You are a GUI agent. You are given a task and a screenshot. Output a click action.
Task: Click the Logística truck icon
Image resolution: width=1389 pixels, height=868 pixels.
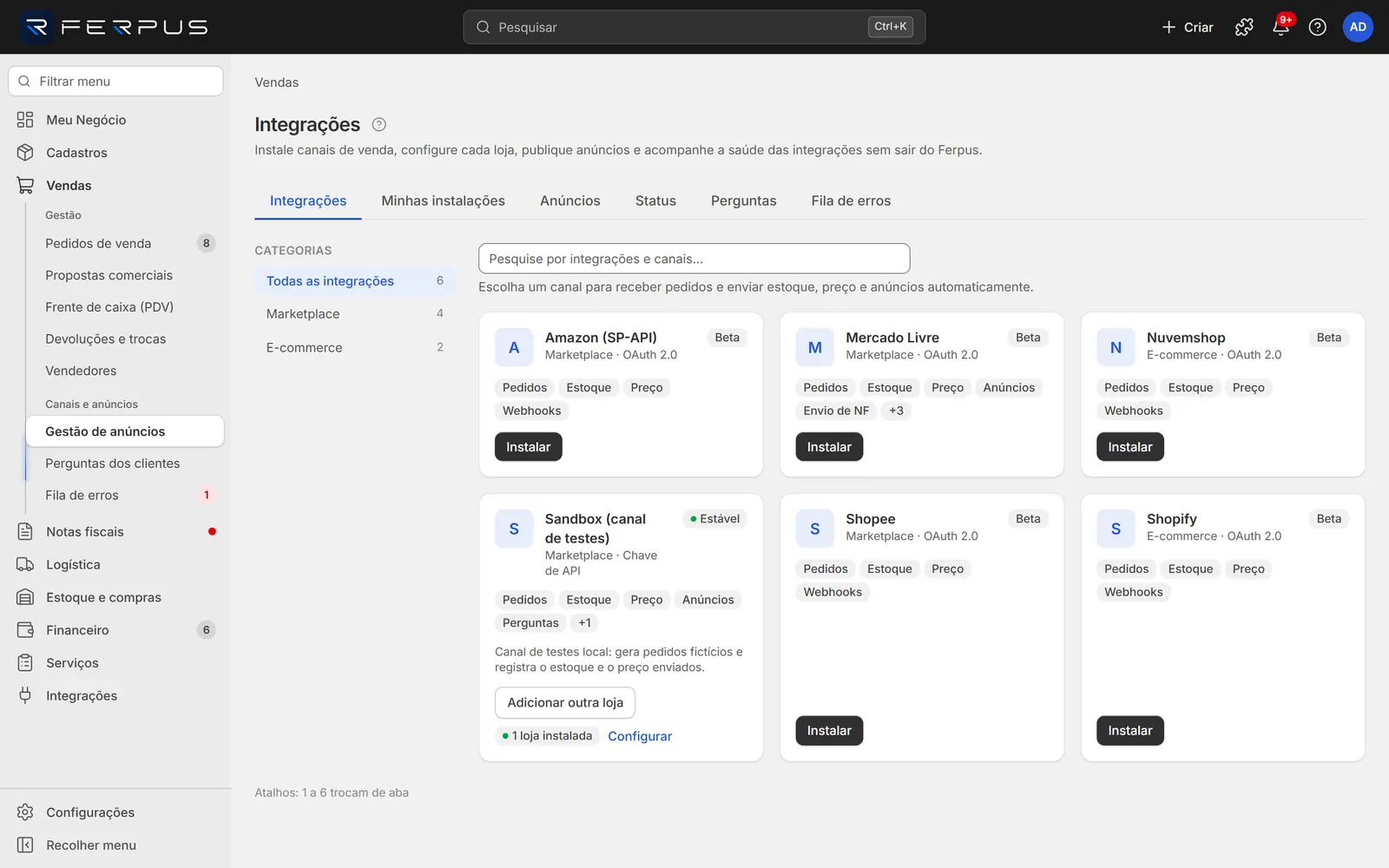click(x=25, y=564)
